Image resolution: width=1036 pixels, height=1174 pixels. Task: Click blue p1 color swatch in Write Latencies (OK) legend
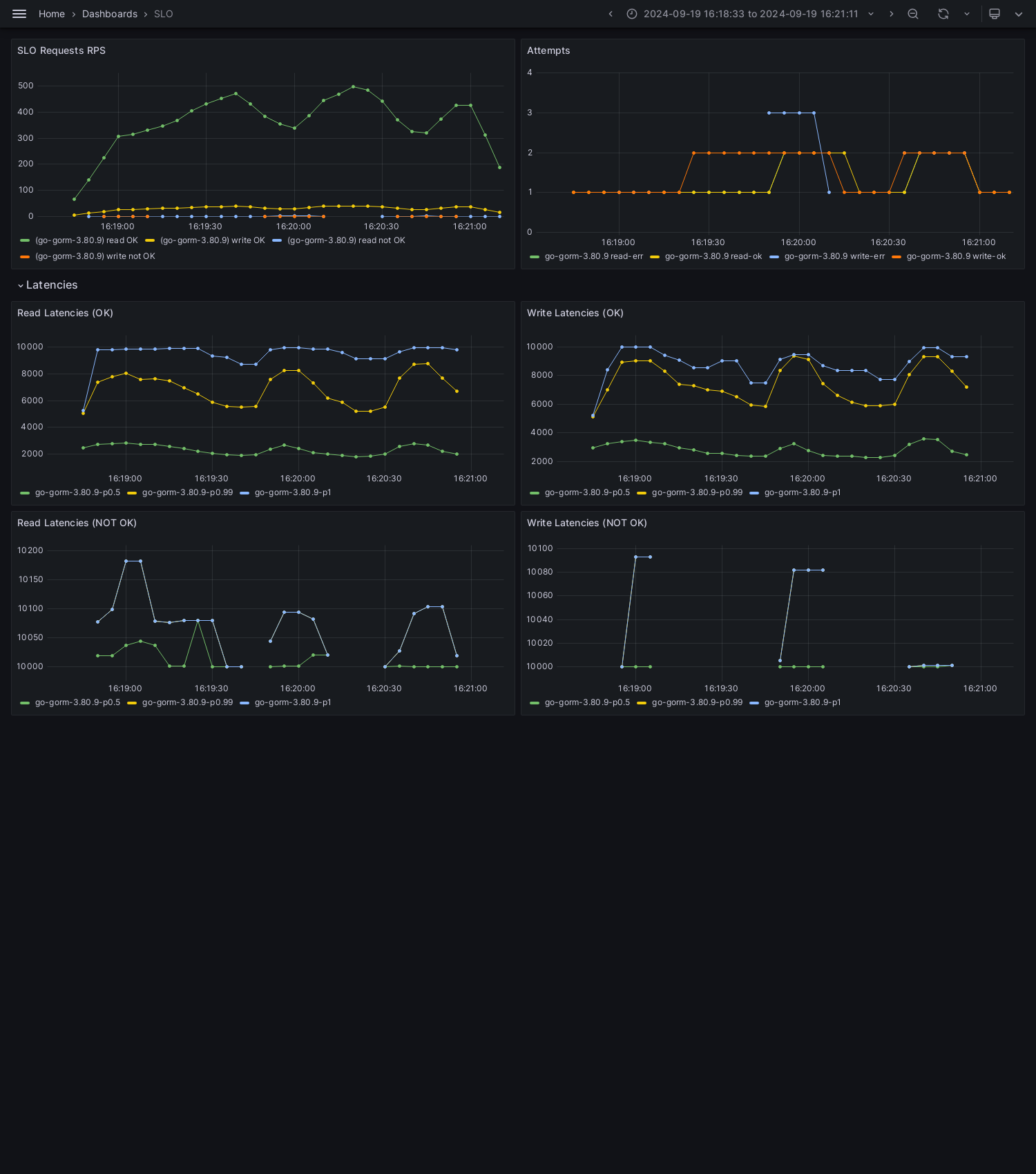point(754,492)
